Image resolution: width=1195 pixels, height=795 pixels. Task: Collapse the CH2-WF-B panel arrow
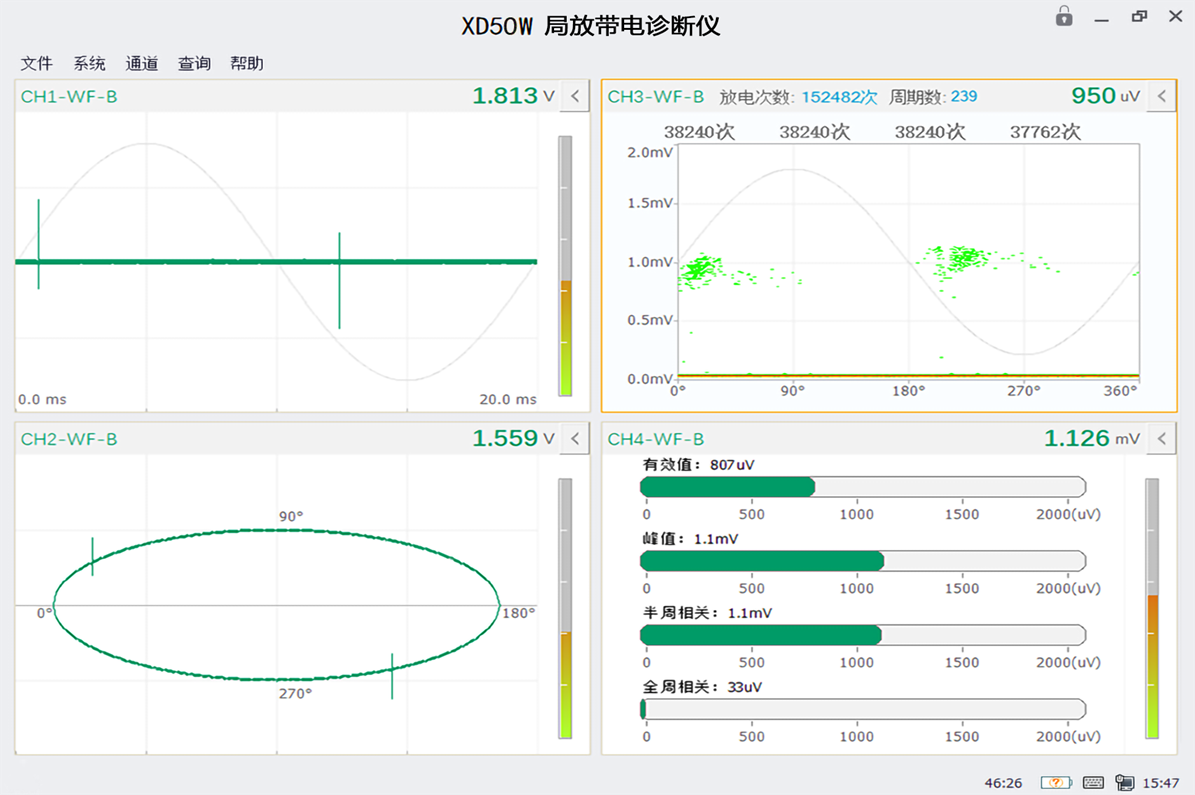coord(575,438)
